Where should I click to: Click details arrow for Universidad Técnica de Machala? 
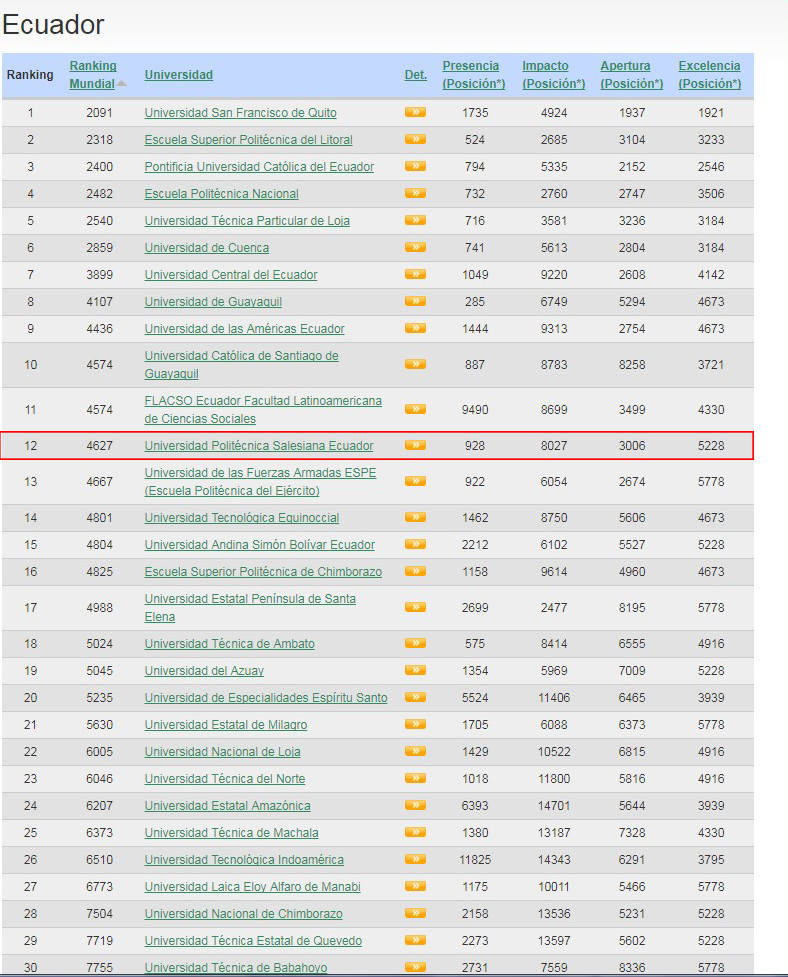pos(415,832)
